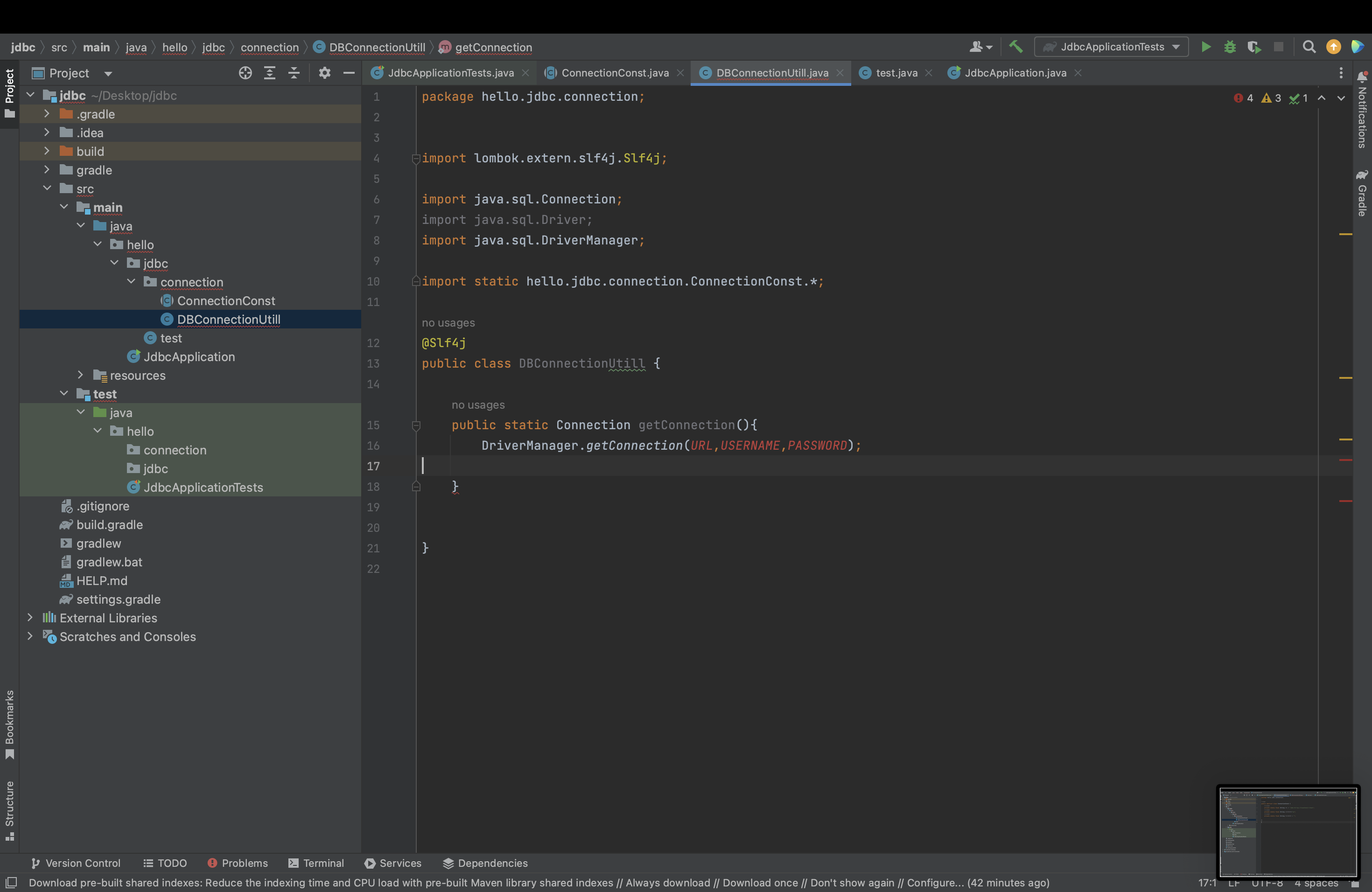Switch to JdbcApplication.java tab
The width and height of the screenshot is (1372, 892).
click(1015, 73)
